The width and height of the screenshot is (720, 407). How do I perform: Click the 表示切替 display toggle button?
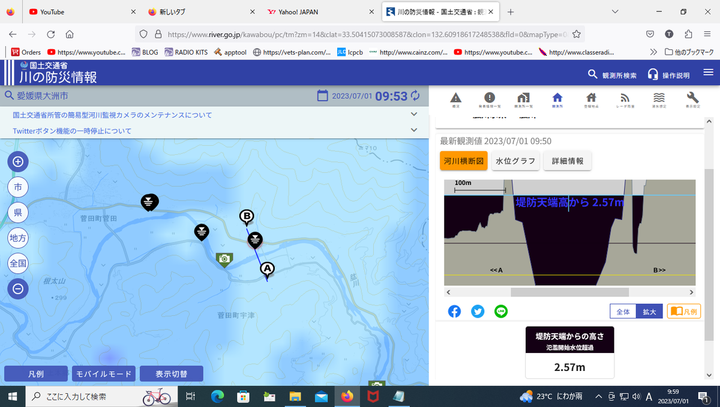(x=178, y=373)
